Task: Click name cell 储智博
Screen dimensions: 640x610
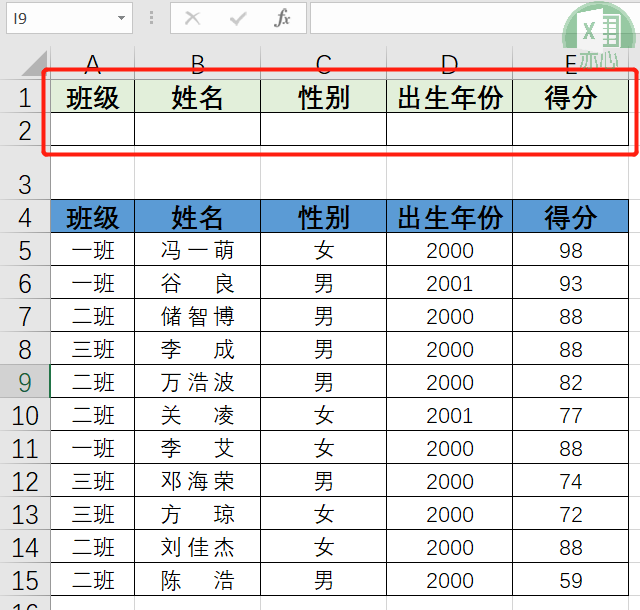Action: [198, 316]
